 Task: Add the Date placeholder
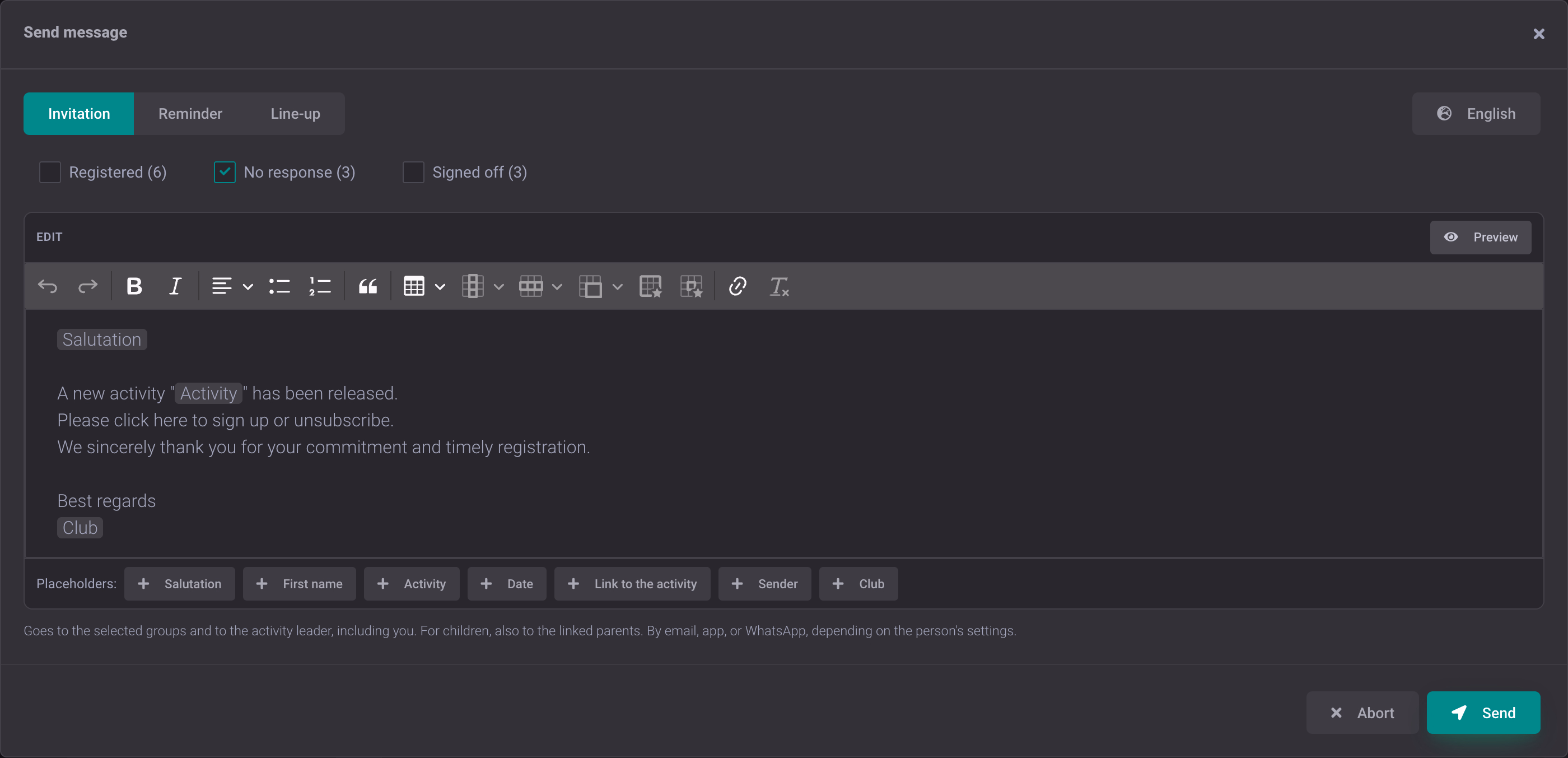coord(507,584)
